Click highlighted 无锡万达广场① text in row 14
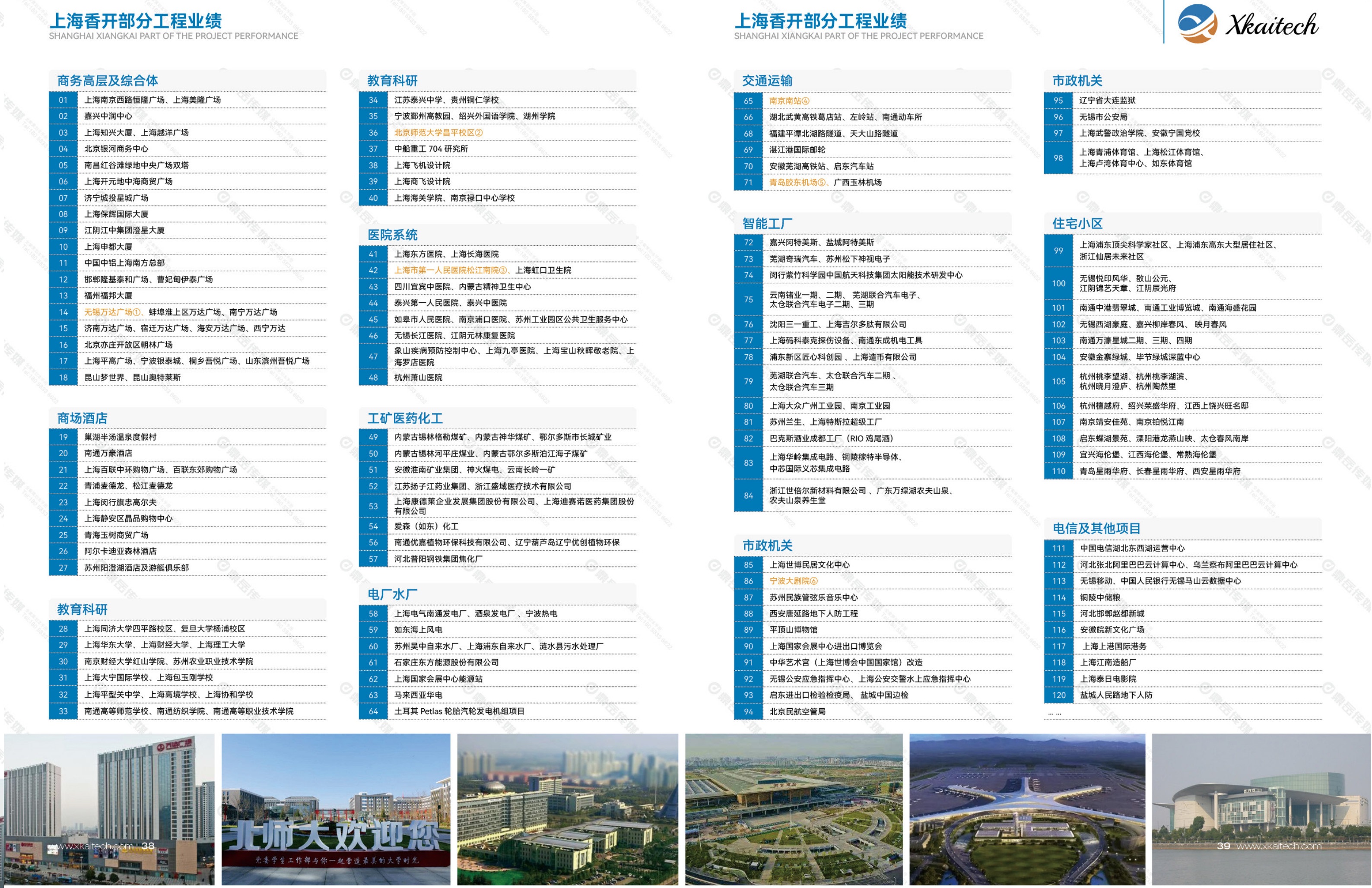The width and height of the screenshot is (1372, 888). (x=112, y=312)
